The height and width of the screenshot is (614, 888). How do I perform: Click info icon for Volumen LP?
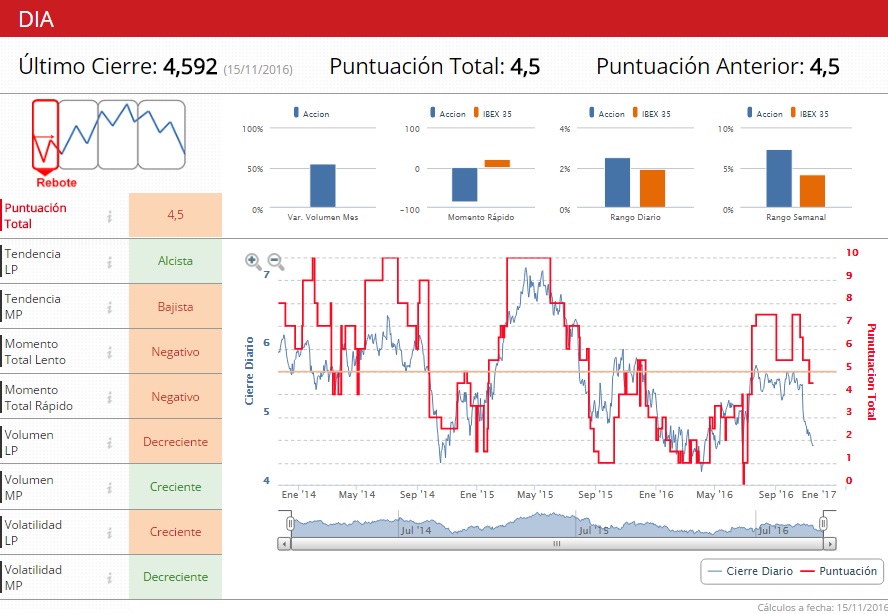(x=110, y=442)
